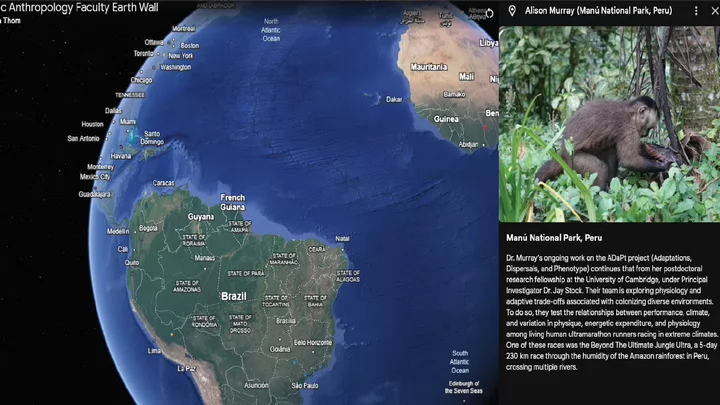The width and height of the screenshot is (720, 405).
Task: Click the Miami city label
Action: click(x=128, y=122)
